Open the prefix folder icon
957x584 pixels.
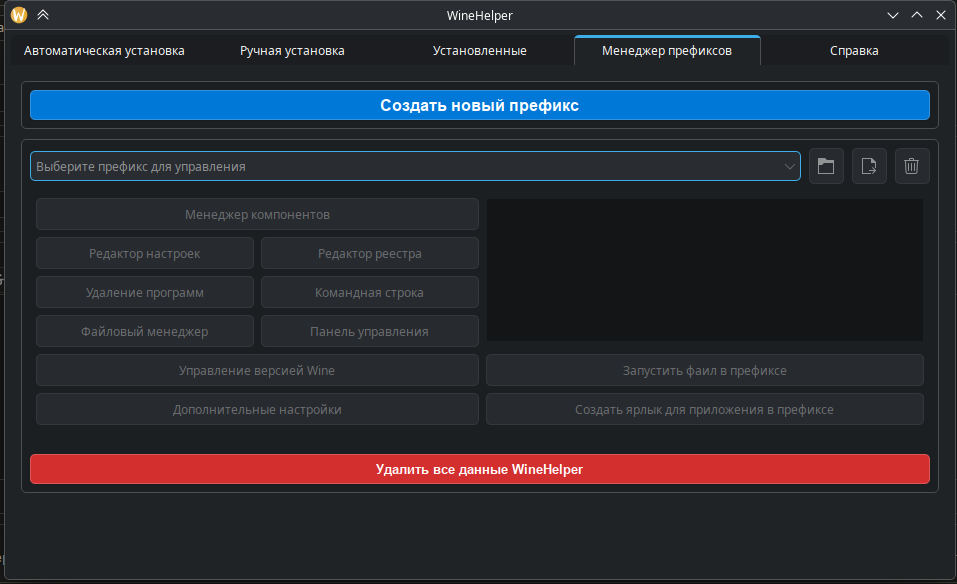click(x=826, y=167)
